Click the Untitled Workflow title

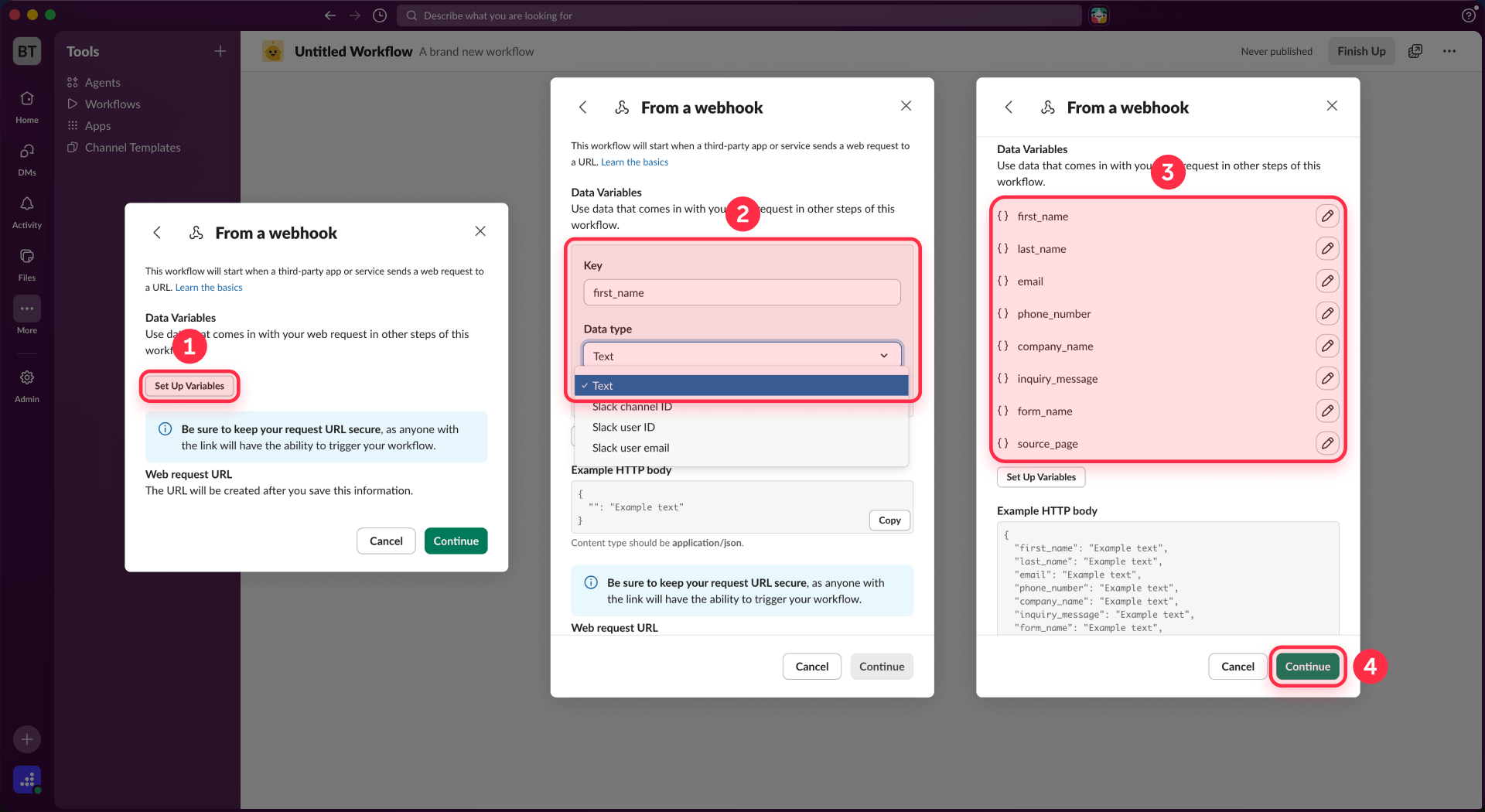pos(353,51)
